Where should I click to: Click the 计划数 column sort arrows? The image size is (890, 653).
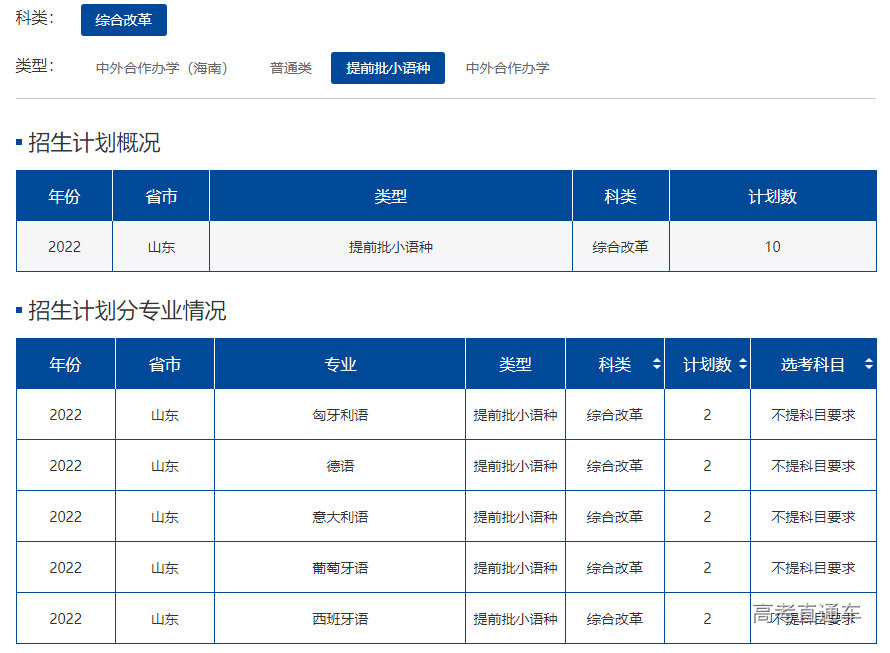742,365
